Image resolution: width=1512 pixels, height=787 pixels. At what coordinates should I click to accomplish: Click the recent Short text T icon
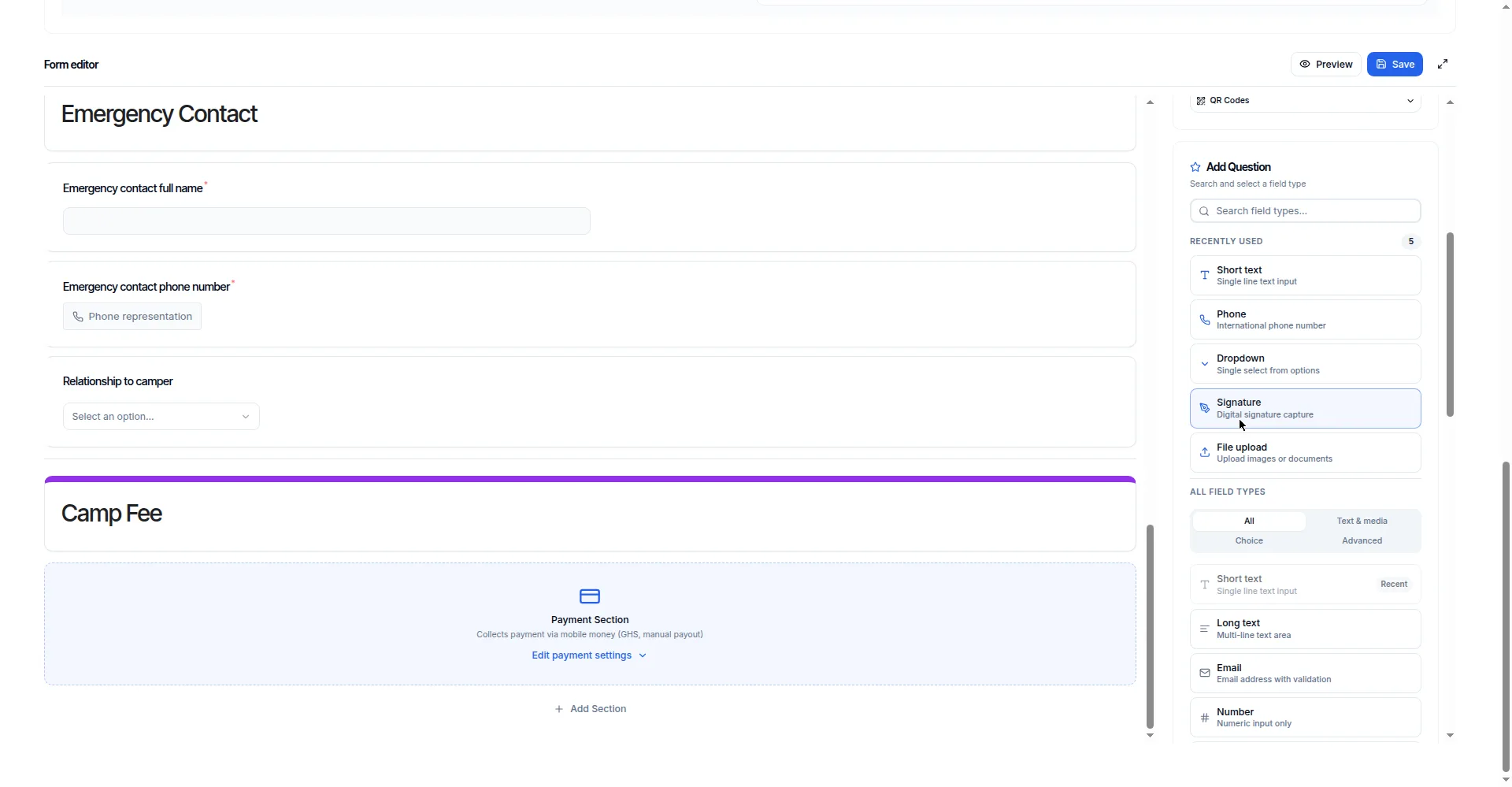pyautogui.click(x=1205, y=276)
